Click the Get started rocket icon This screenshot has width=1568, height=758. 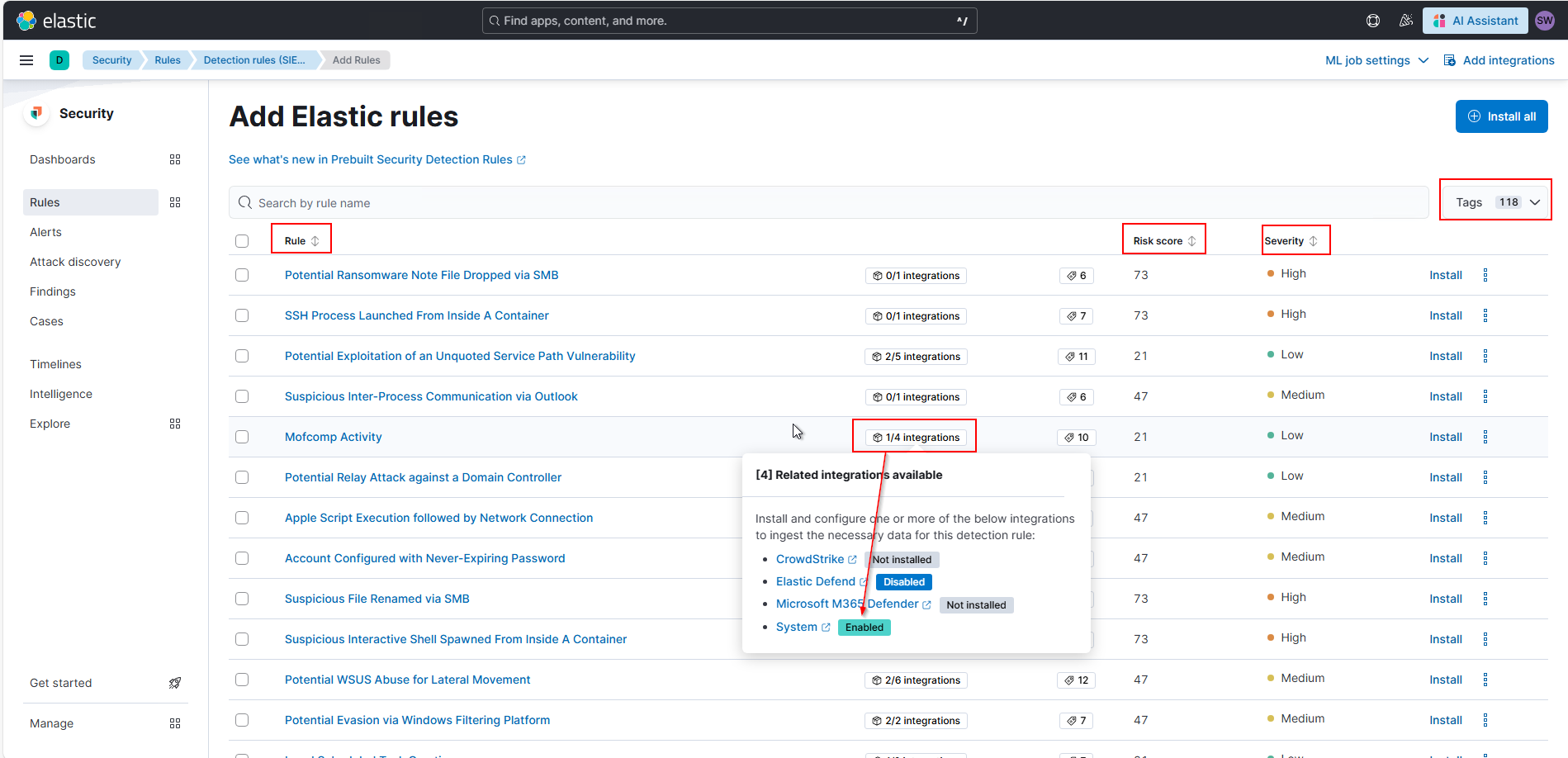pos(175,683)
